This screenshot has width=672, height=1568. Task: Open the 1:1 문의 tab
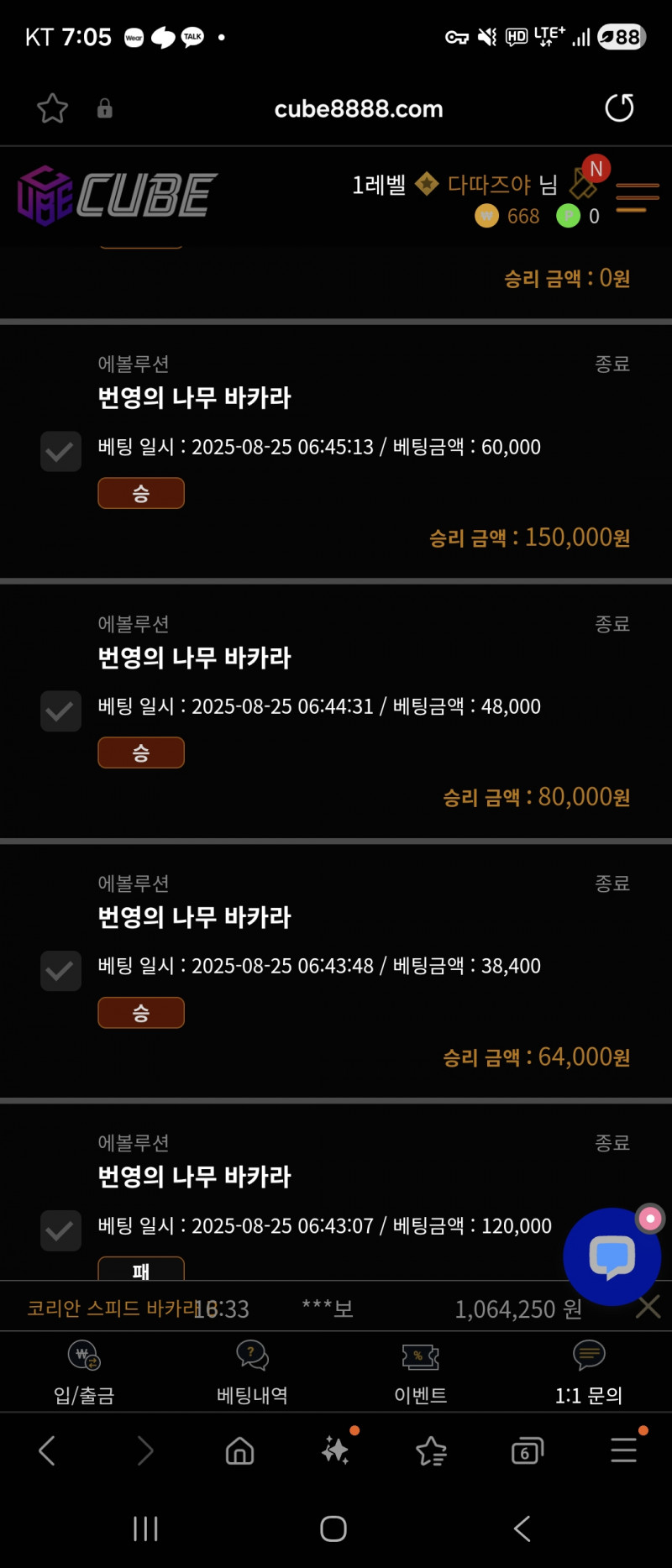point(588,1372)
